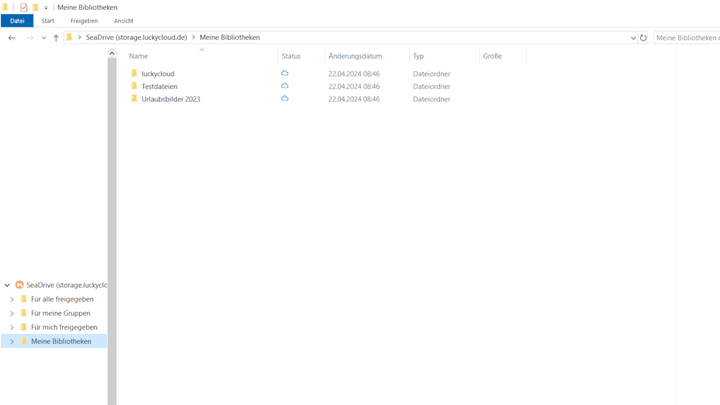Click the date cell of luckycloud row
The height and width of the screenshot is (405, 720).
tap(354, 73)
